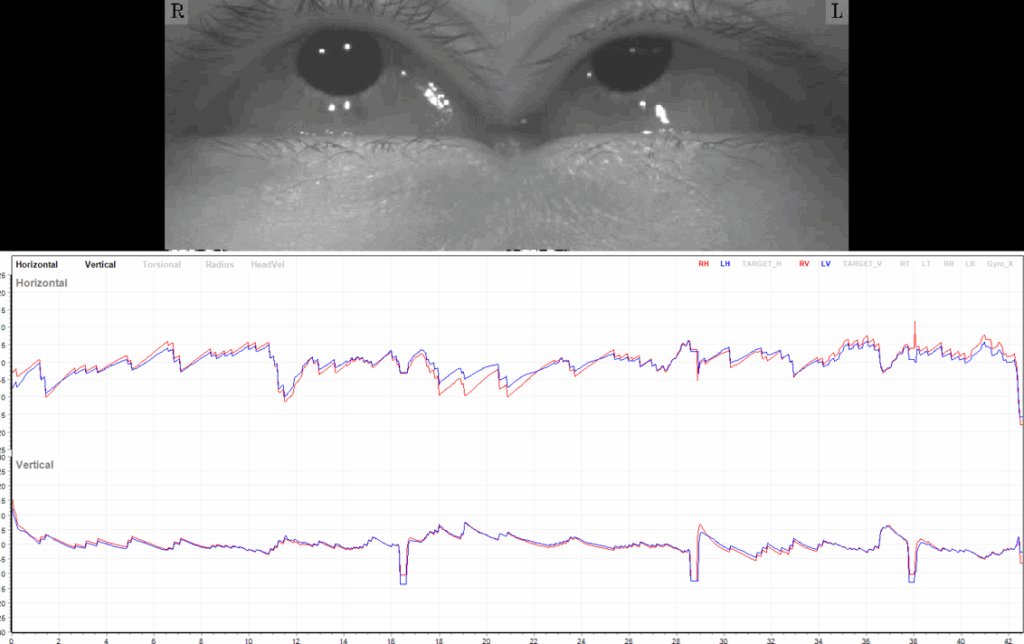
Task: Toggle the red RV legend entry
Action: point(804,264)
